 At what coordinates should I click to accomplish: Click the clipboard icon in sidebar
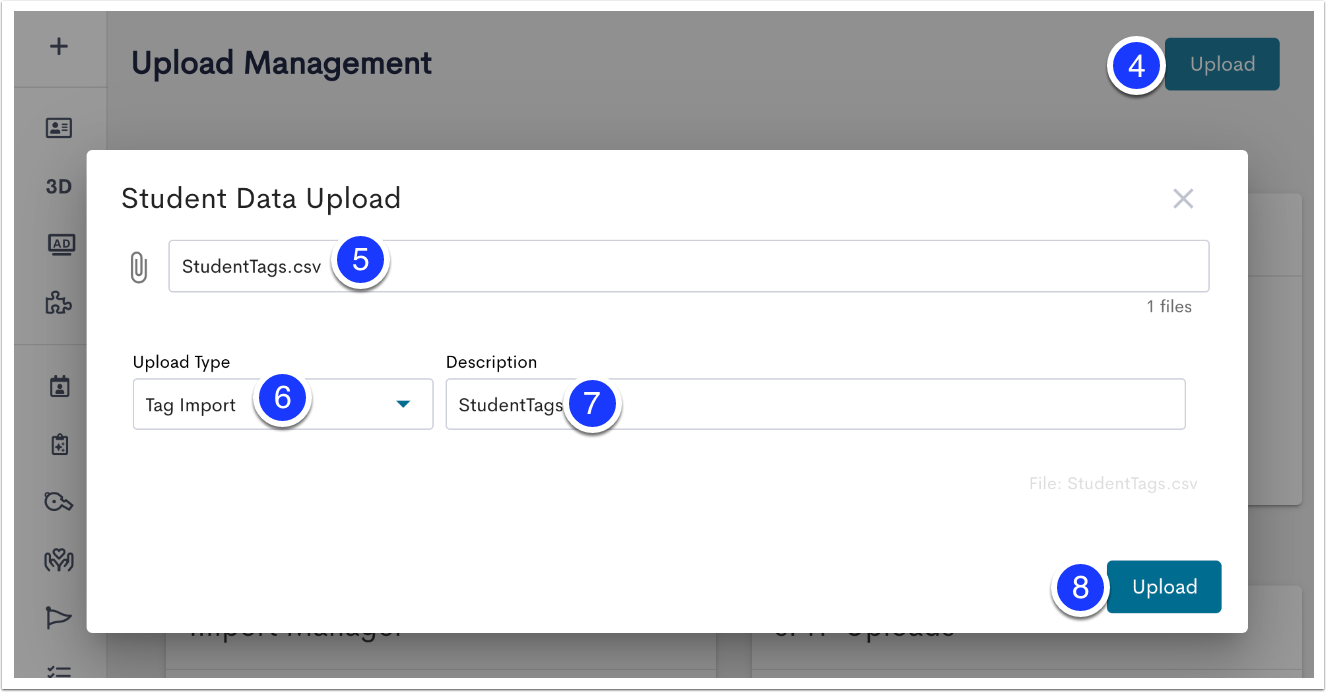point(59,444)
